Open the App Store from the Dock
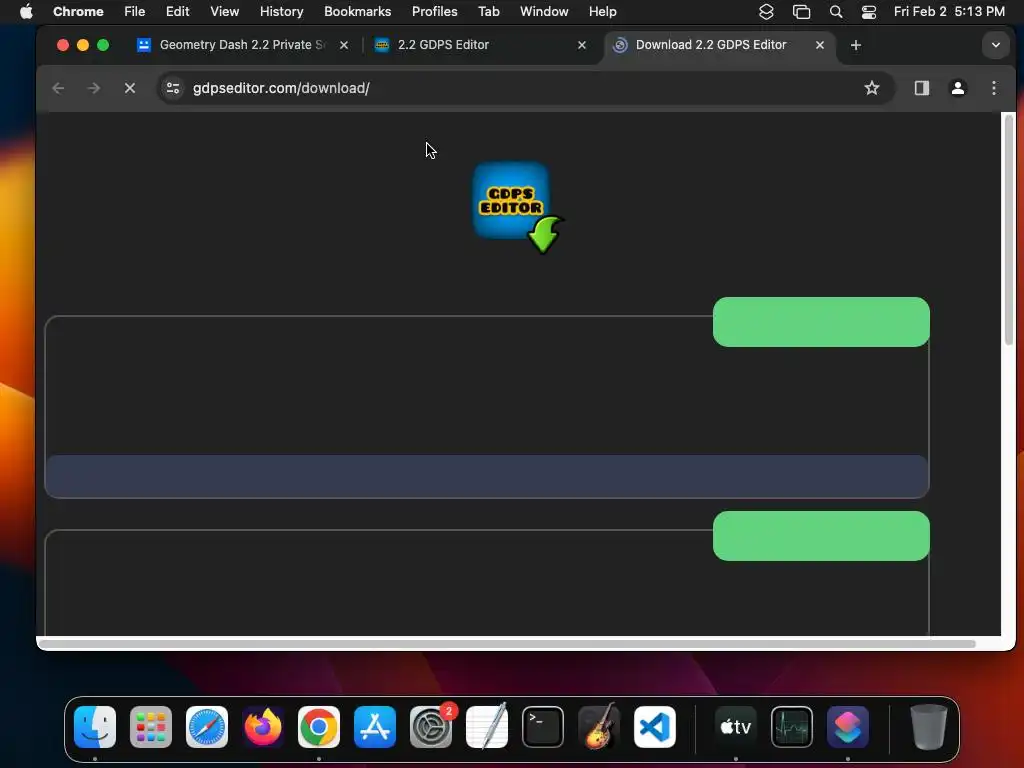This screenshot has width=1024, height=768. tap(375, 727)
